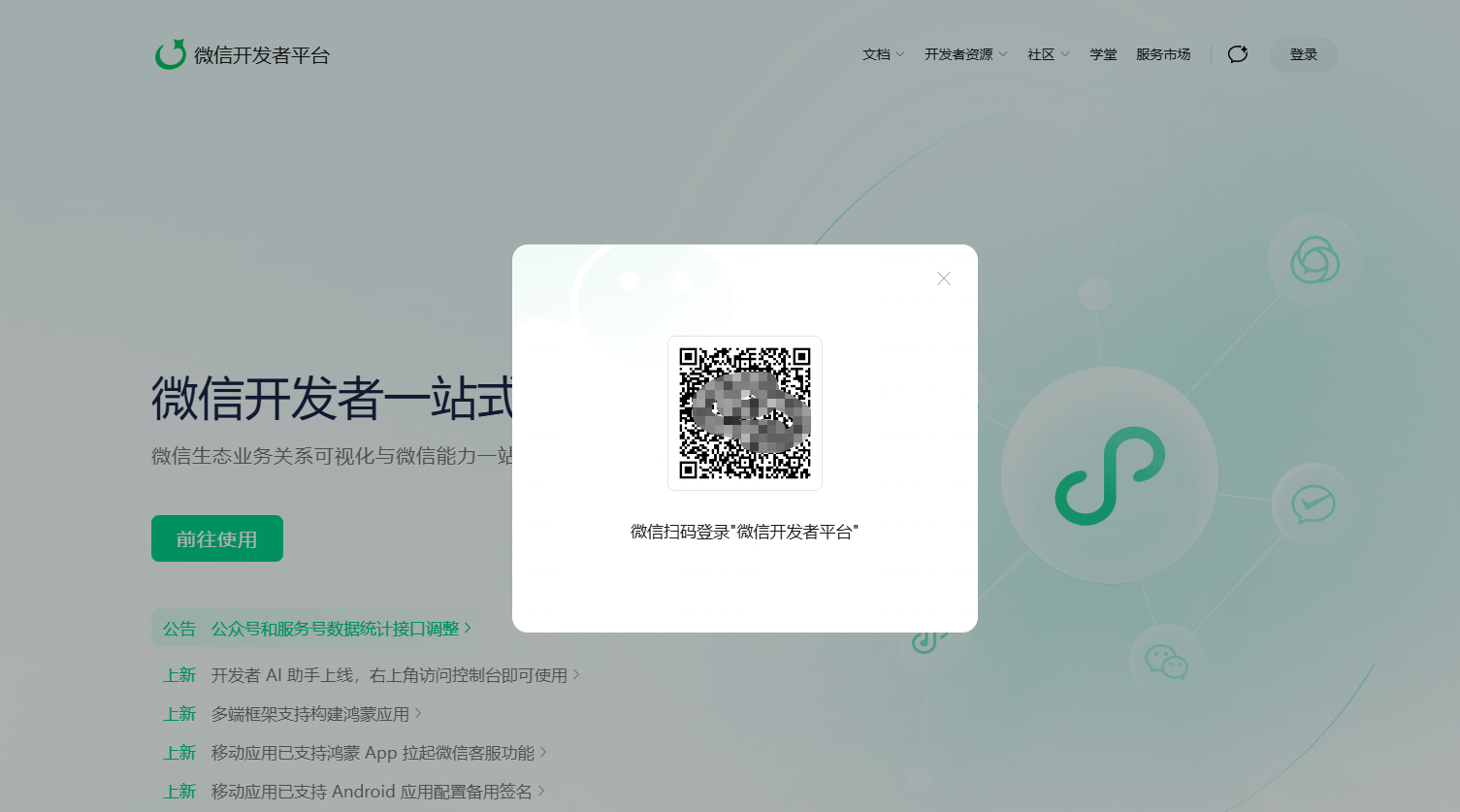Viewport: 1460px width, 812px height.
Task: Click the chat bubble checkmark icon
Action: (x=1313, y=503)
